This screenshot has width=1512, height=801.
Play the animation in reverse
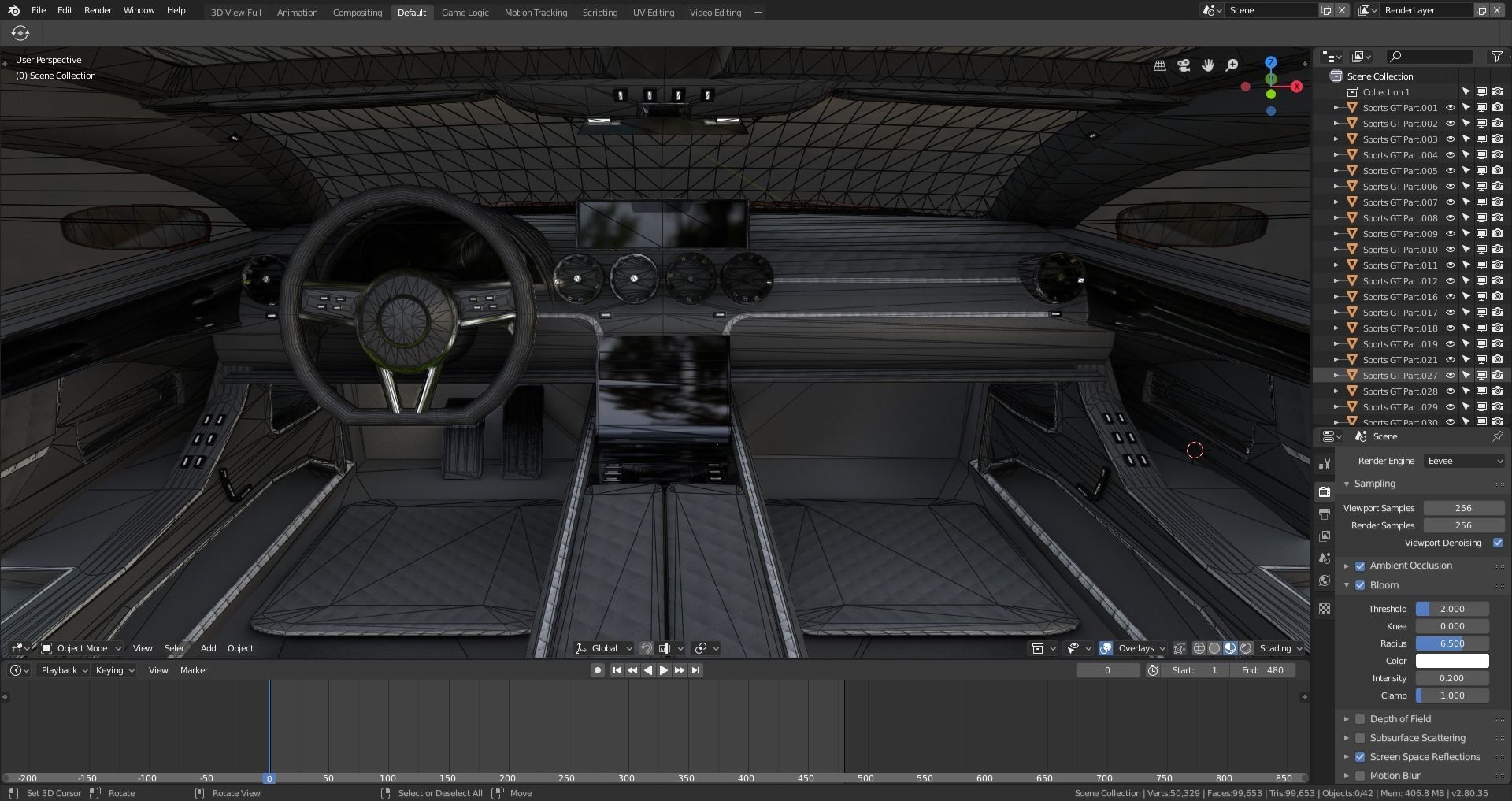(648, 670)
